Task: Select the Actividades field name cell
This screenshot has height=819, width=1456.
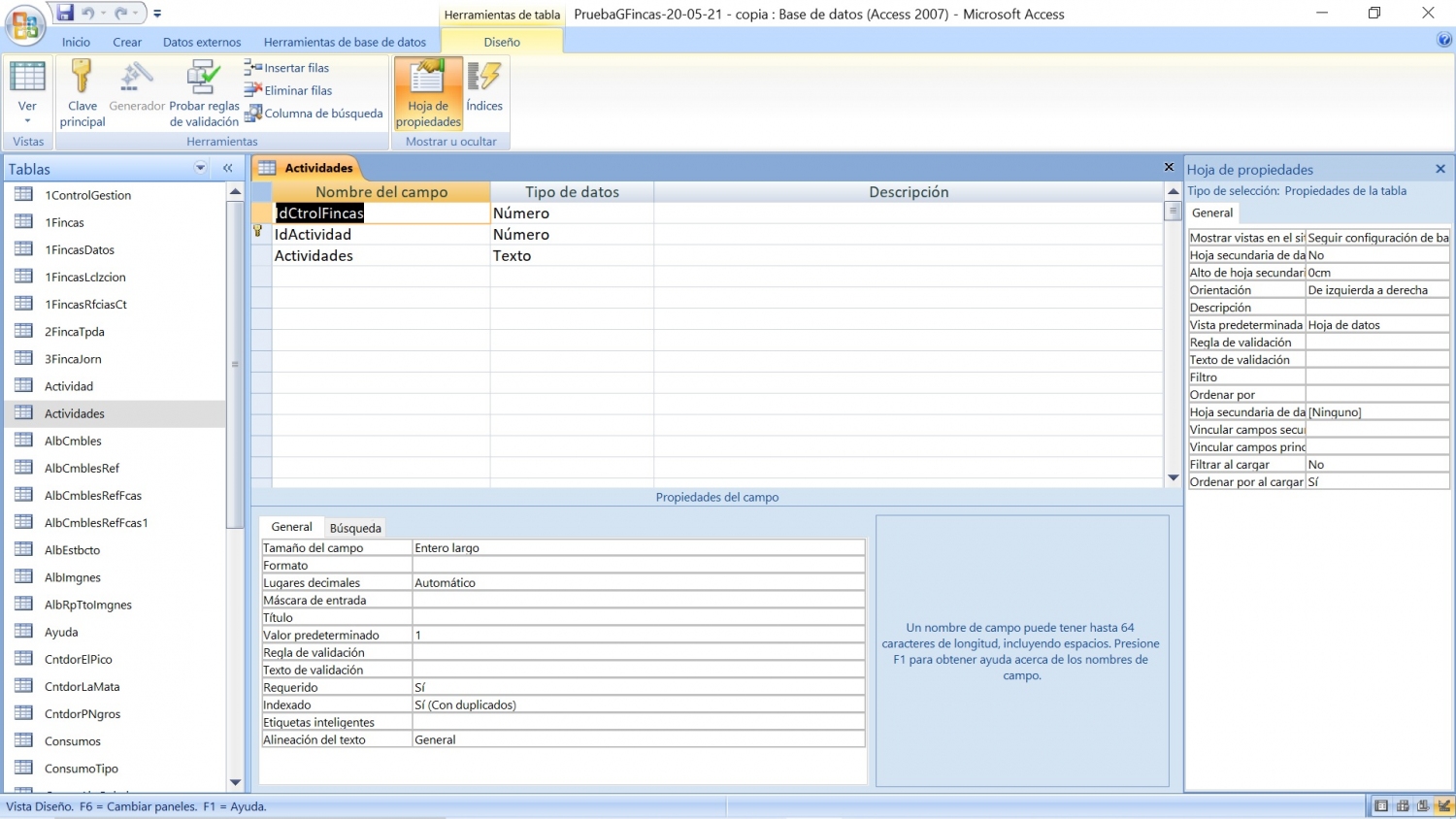Action: [381, 256]
